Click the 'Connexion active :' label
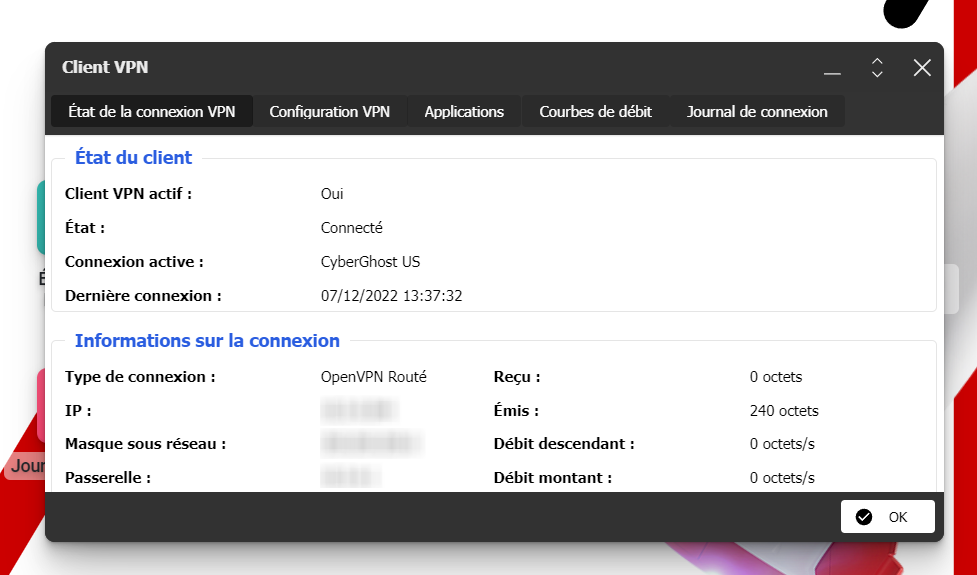This screenshot has width=977, height=575. 134,262
